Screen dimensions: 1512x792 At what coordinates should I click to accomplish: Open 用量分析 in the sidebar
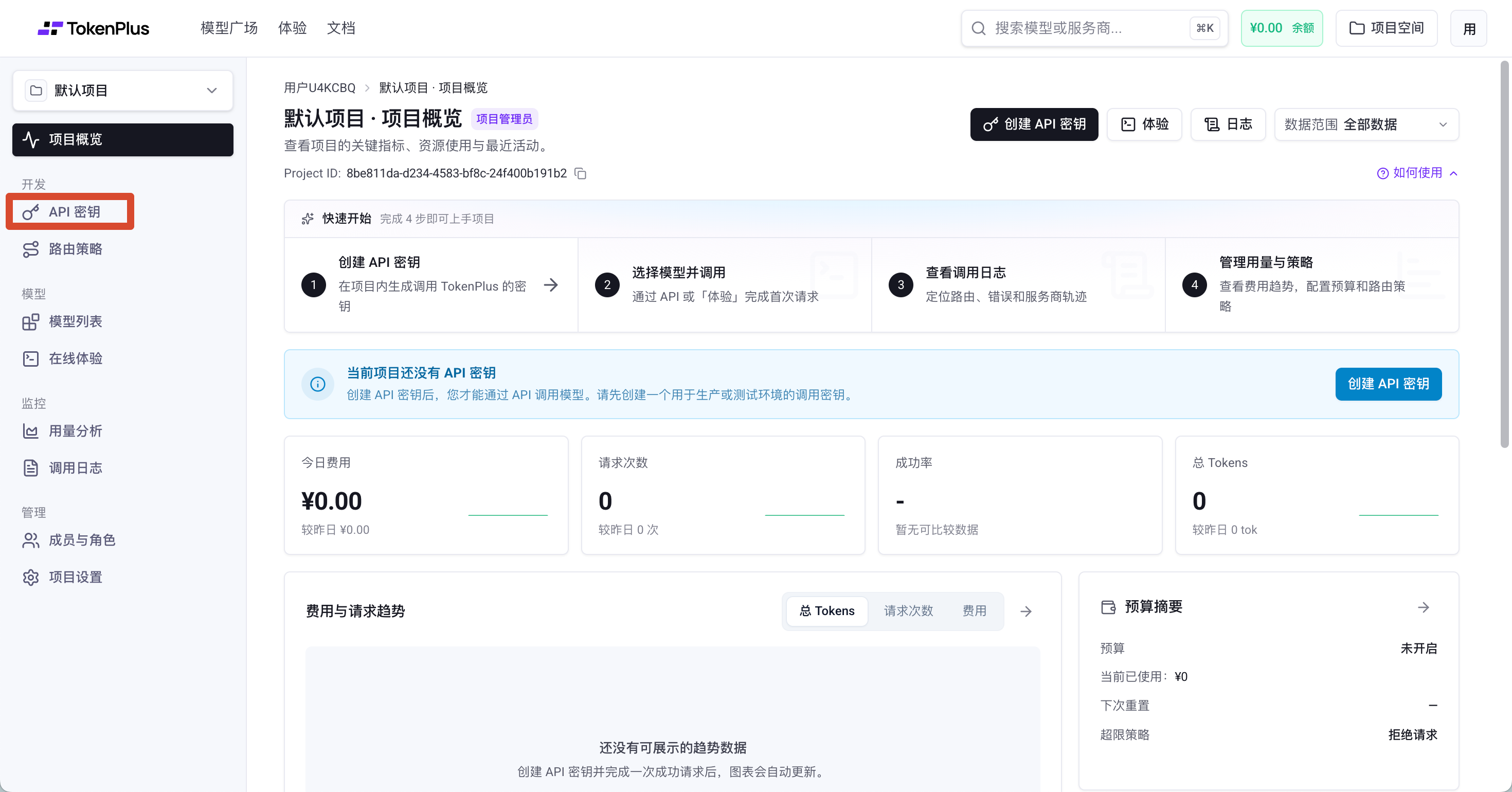pyautogui.click(x=123, y=431)
